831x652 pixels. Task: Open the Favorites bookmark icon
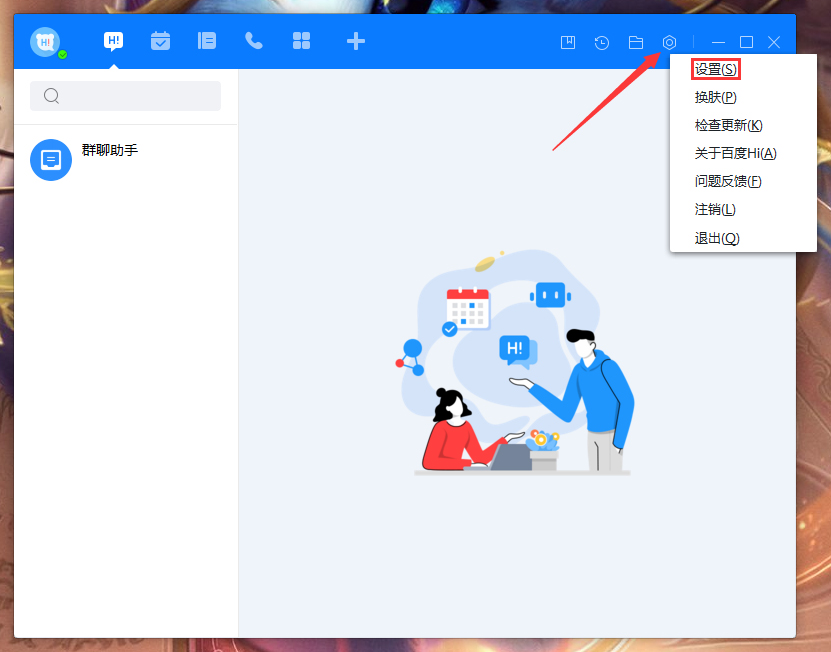568,42
